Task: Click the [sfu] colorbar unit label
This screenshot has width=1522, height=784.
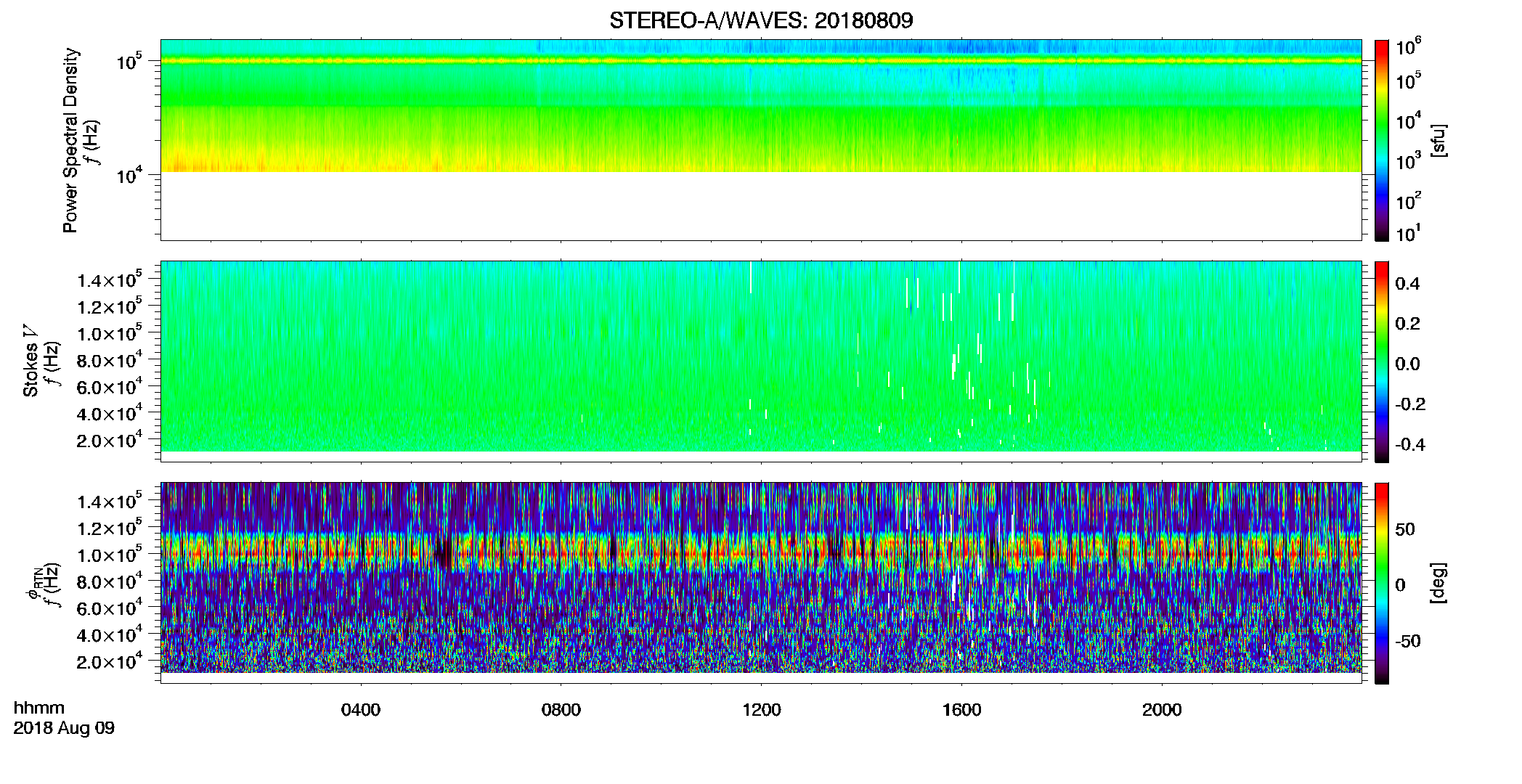Action: [1438, 141]
